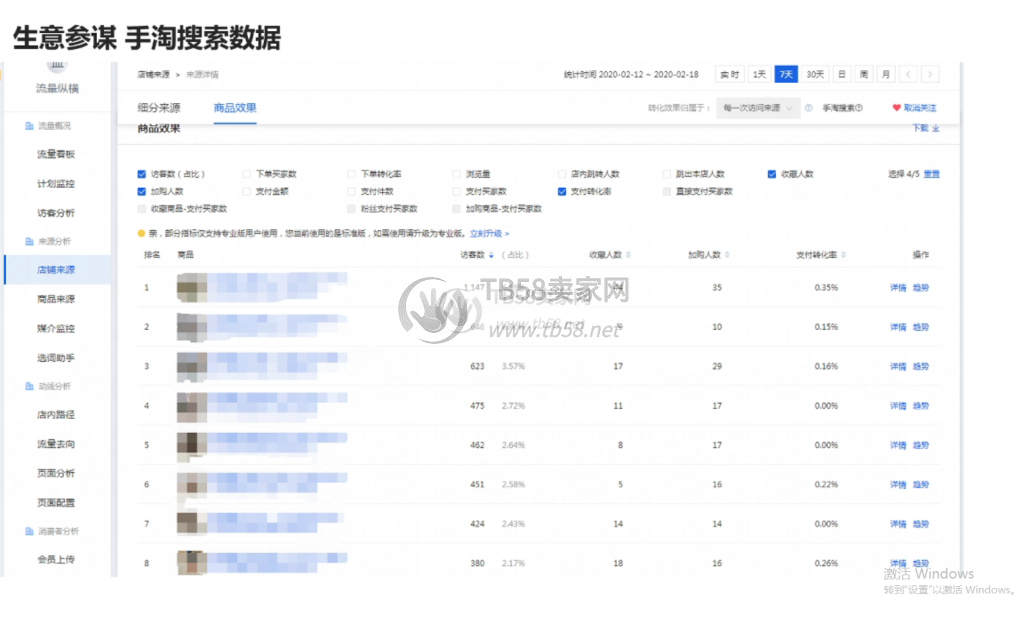Select the 30天 time range button
The width and height of the screenshot is (1024, 621).
coord(815,74)
